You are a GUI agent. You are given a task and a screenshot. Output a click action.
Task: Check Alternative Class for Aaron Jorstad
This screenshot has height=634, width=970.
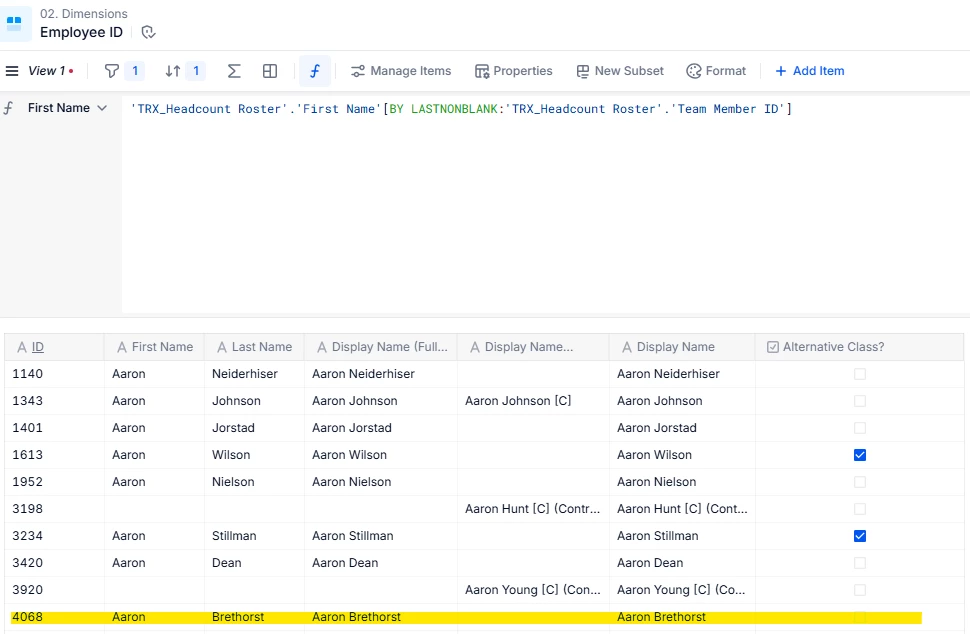click(860, 428)
